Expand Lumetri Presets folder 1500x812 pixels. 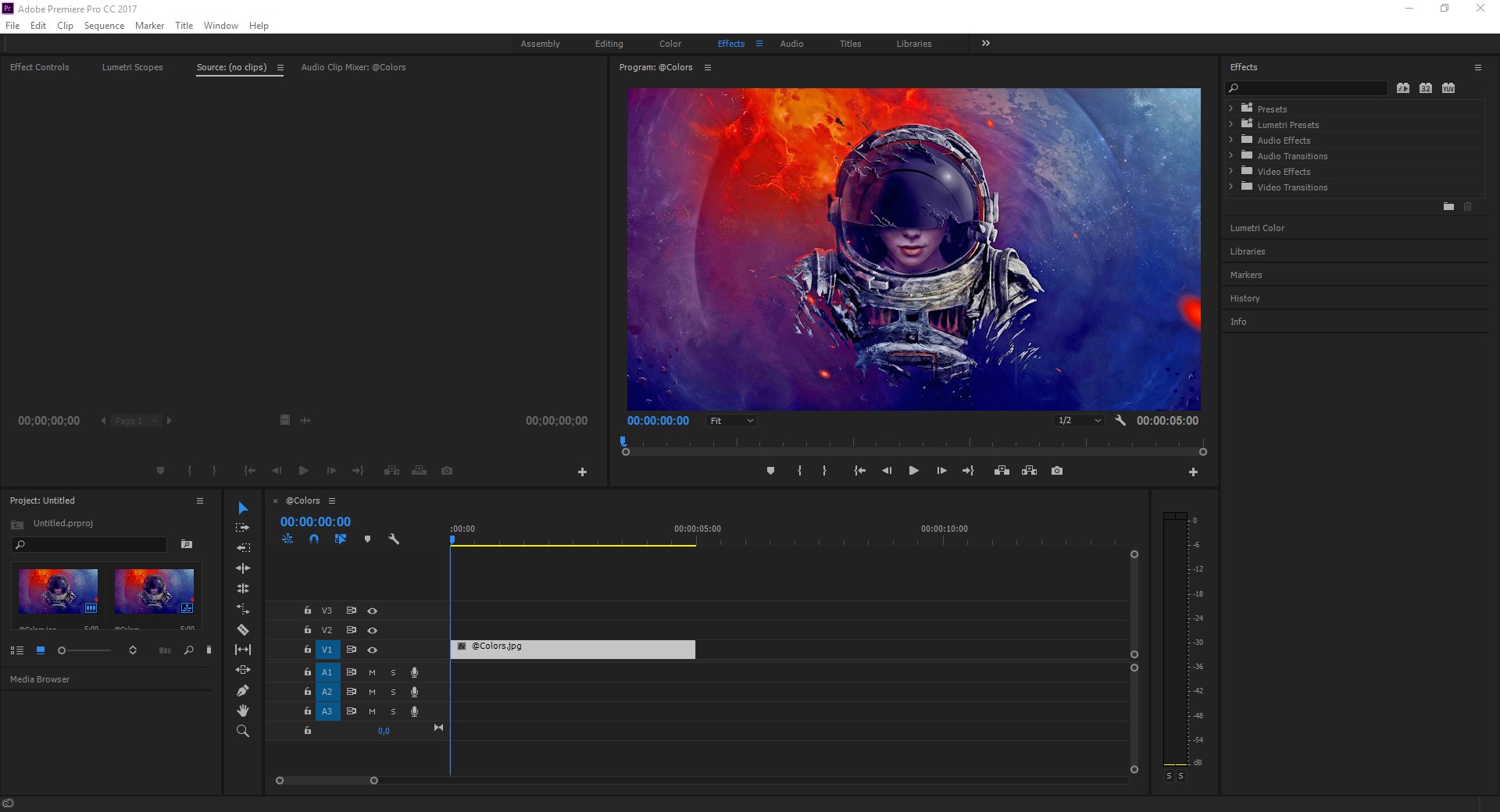tap(1231, 124)
